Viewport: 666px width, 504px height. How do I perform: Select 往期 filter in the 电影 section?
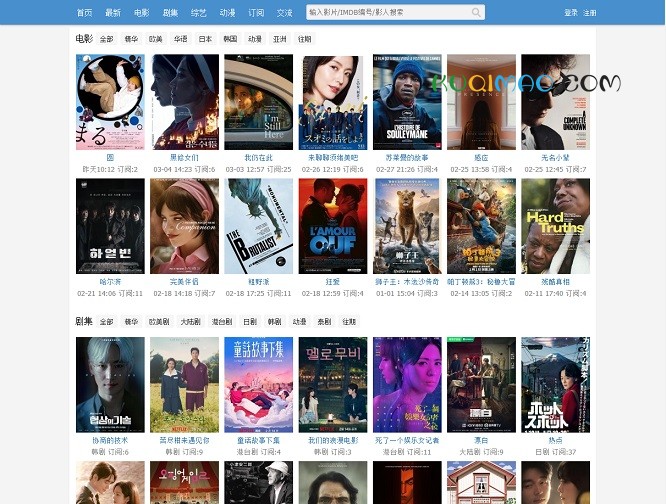click(305, 39)
